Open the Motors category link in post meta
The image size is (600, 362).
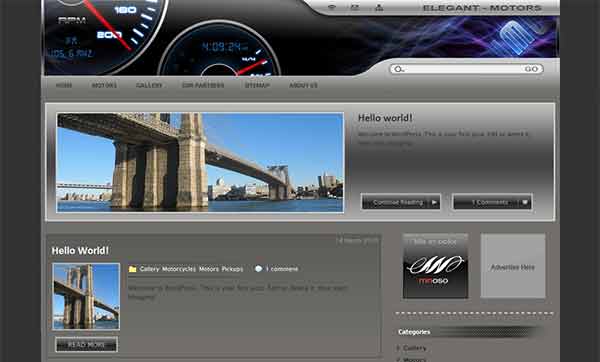pyautogui.click(x=209, y=269)
